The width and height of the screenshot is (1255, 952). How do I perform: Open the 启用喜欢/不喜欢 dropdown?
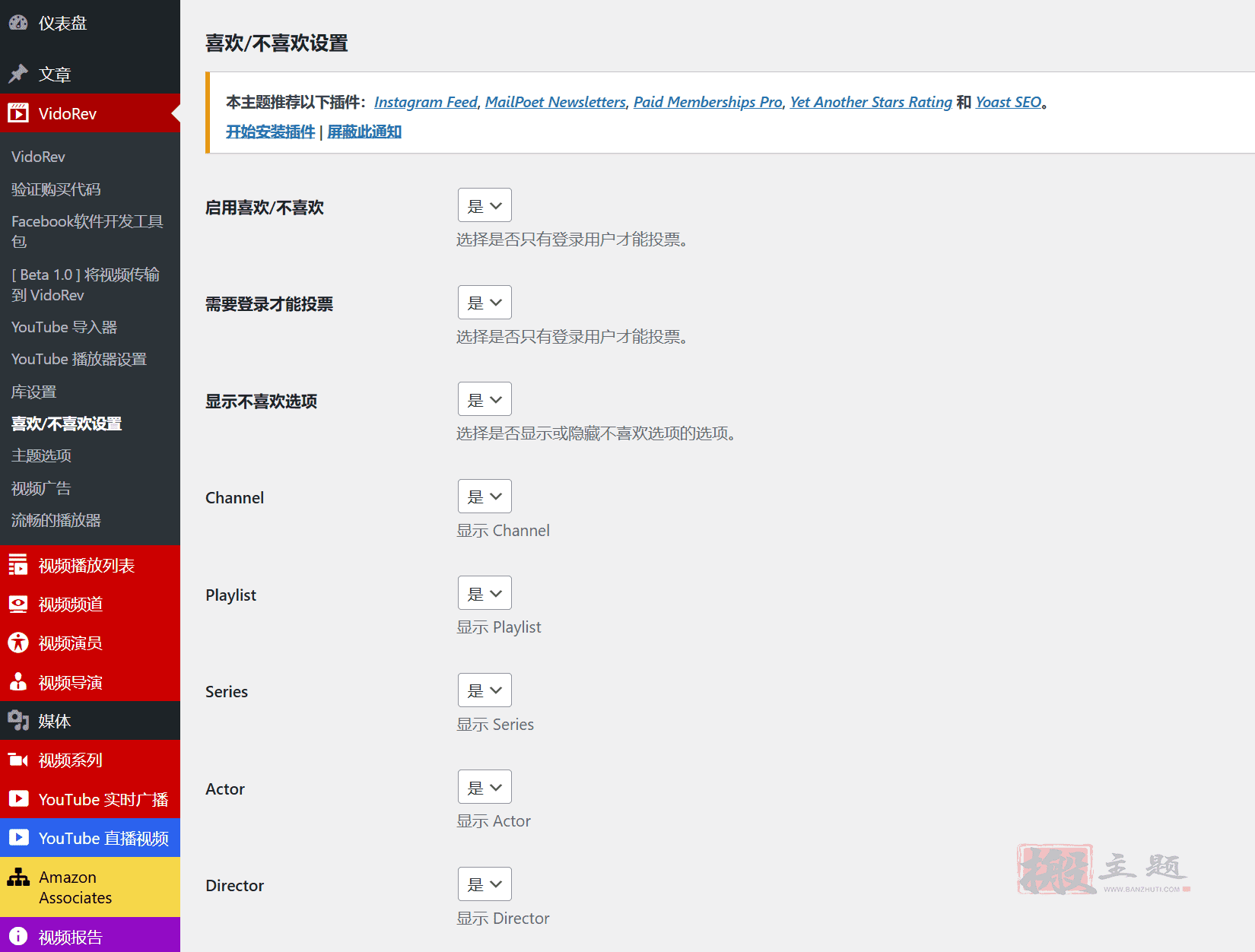(485, 205)
